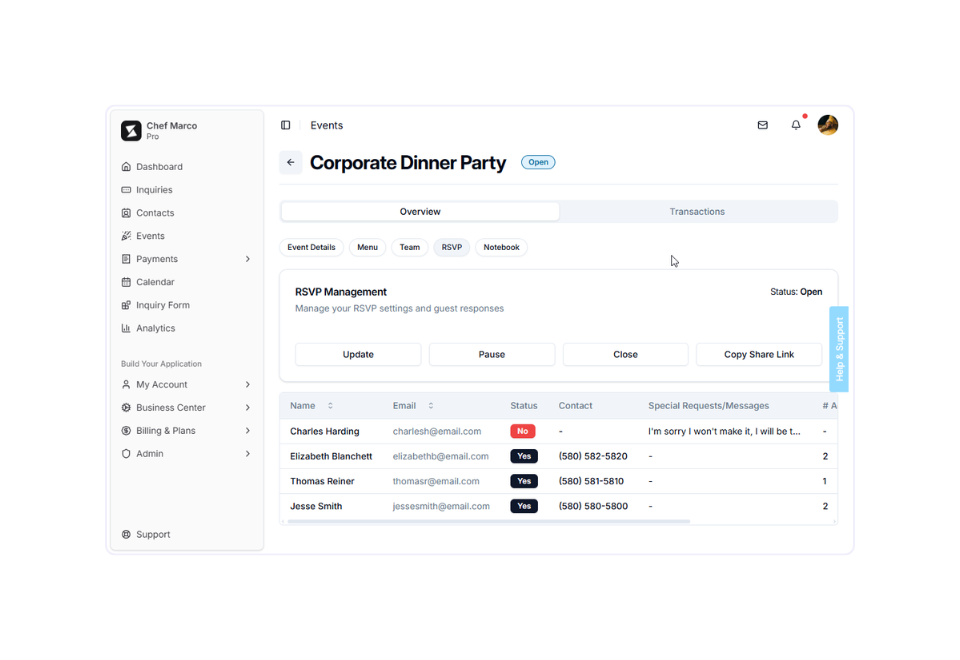
Task: Expand the Billing & Plans chevron
Action: coord(248,430)
